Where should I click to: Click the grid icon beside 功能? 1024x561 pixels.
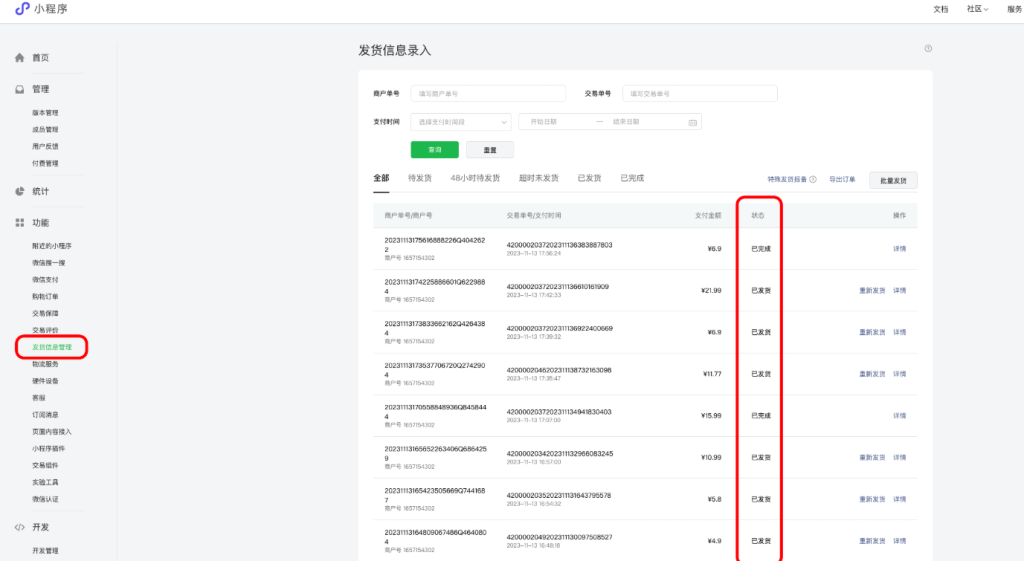pyautogui.click(x=19, y=223)
